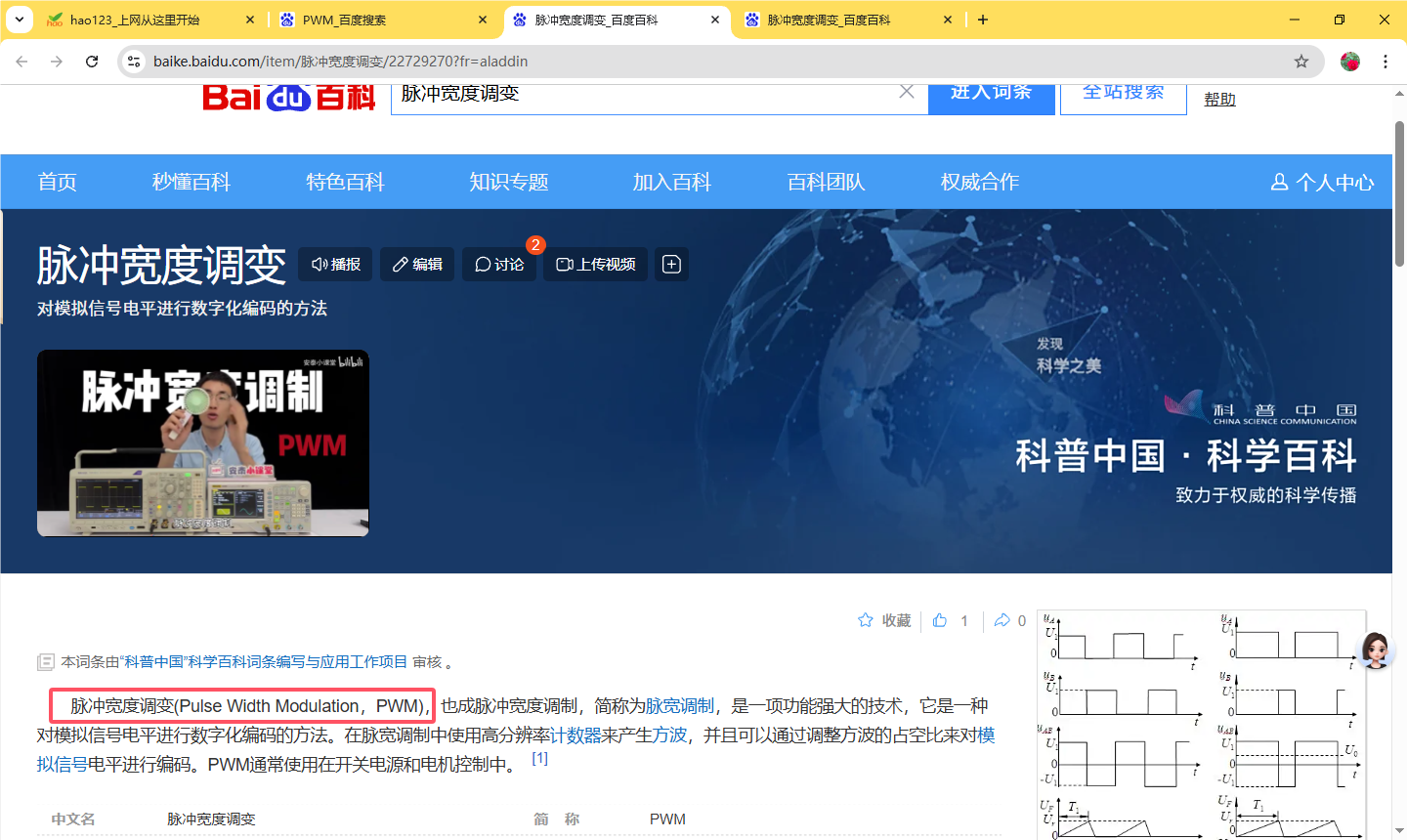
Task: Open the PWM waveform diagram image
Action: click(x=1201, y=725)
